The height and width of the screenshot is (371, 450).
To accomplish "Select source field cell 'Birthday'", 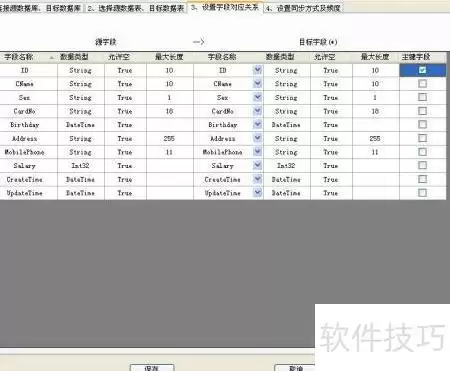I will point(29,125).
